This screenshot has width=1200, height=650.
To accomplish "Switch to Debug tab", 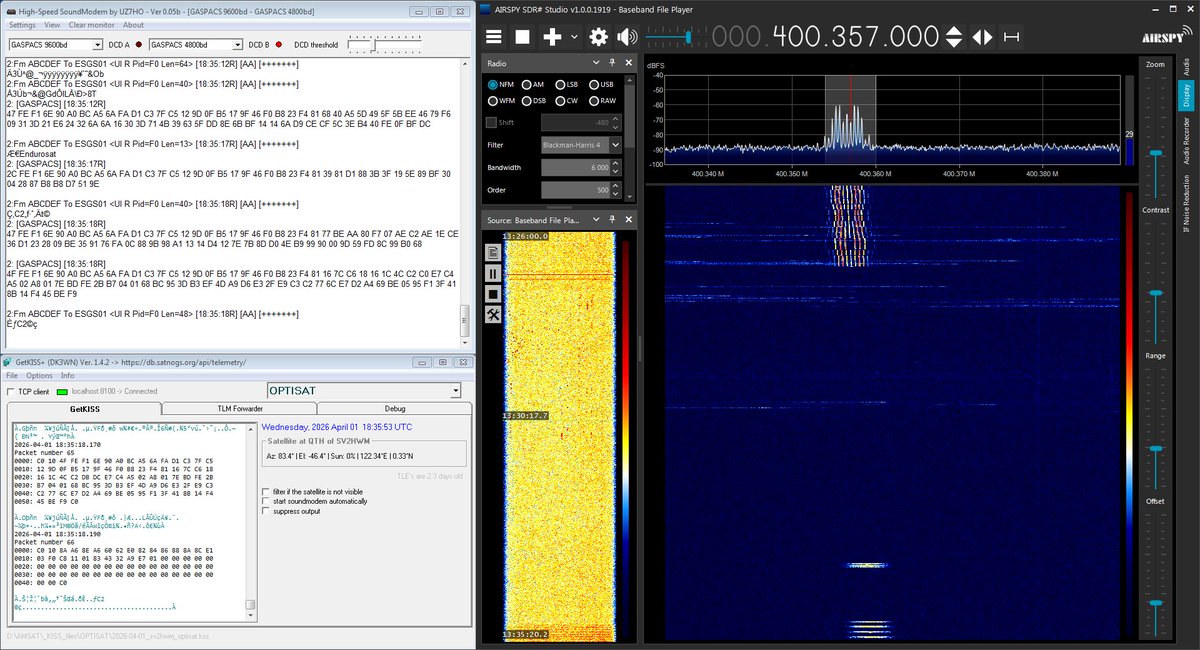I will (395, 409).
